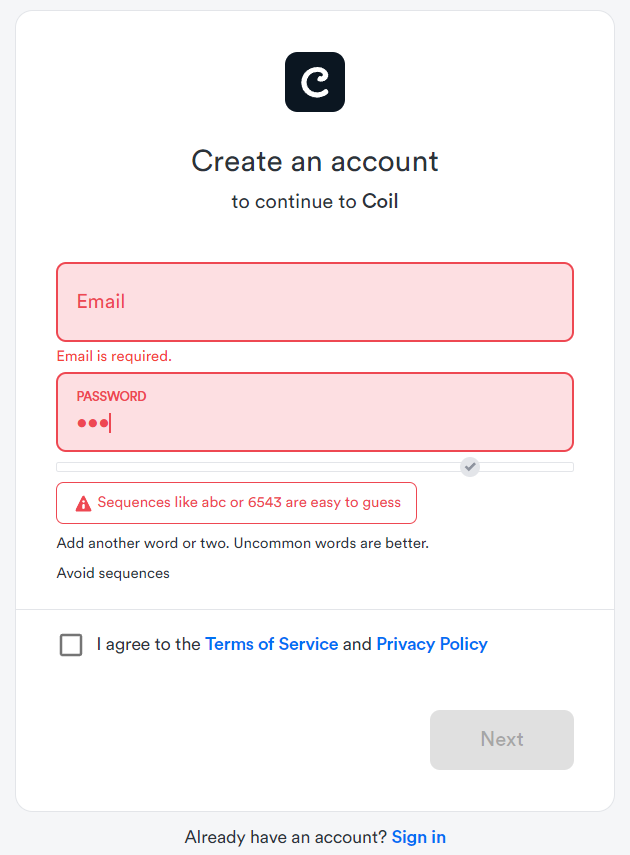
Task: Click the "I agree to the" label text
Action: [149, 644]
